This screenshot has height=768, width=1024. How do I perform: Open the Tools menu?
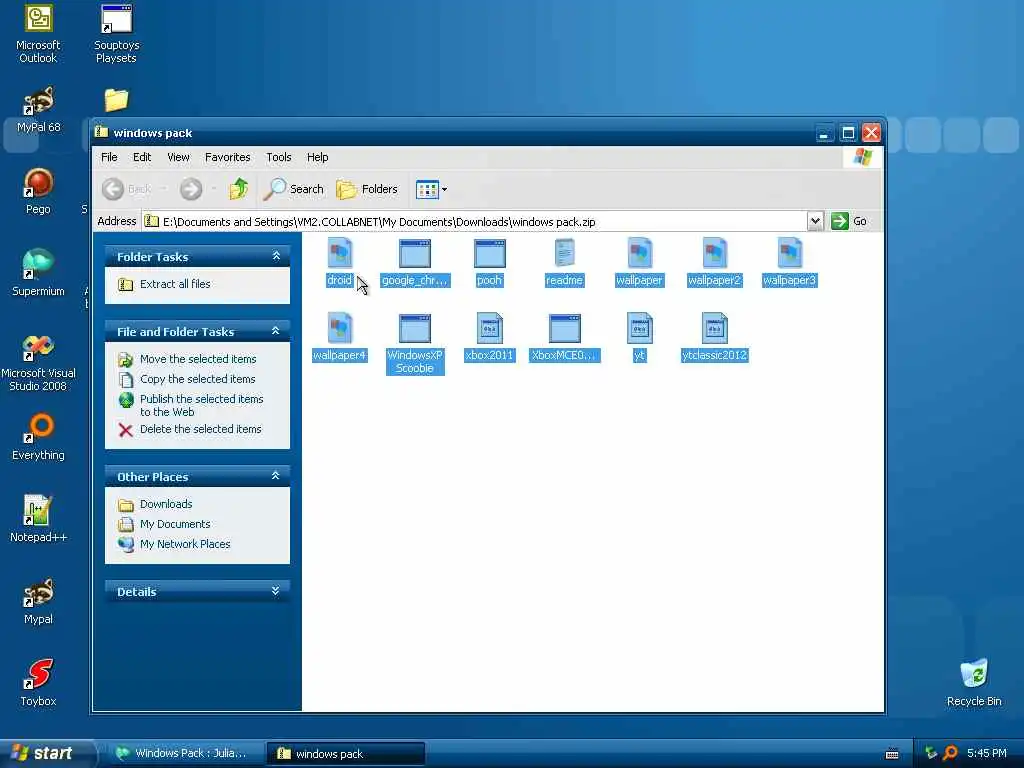pos(278,157)
